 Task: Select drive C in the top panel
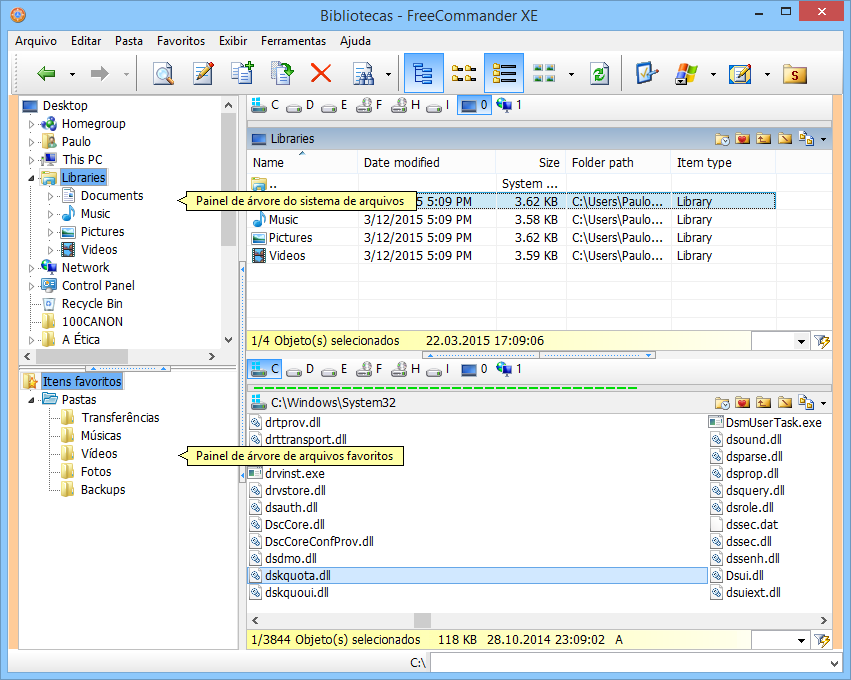coord(265,105)
